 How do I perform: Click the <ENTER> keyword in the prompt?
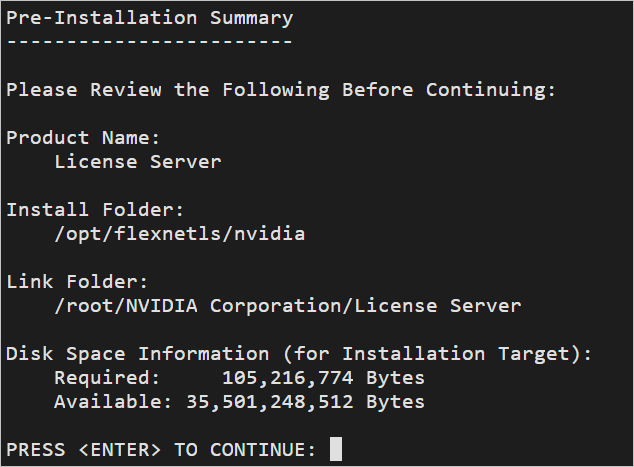coord(120,450)
